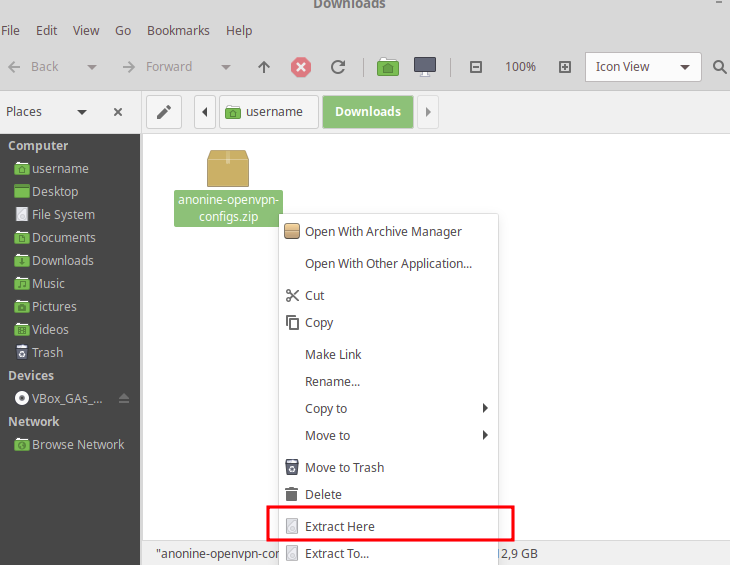Open the Computer toolbar icon
The image size is (730, 565).
click(x=425, y=67)
